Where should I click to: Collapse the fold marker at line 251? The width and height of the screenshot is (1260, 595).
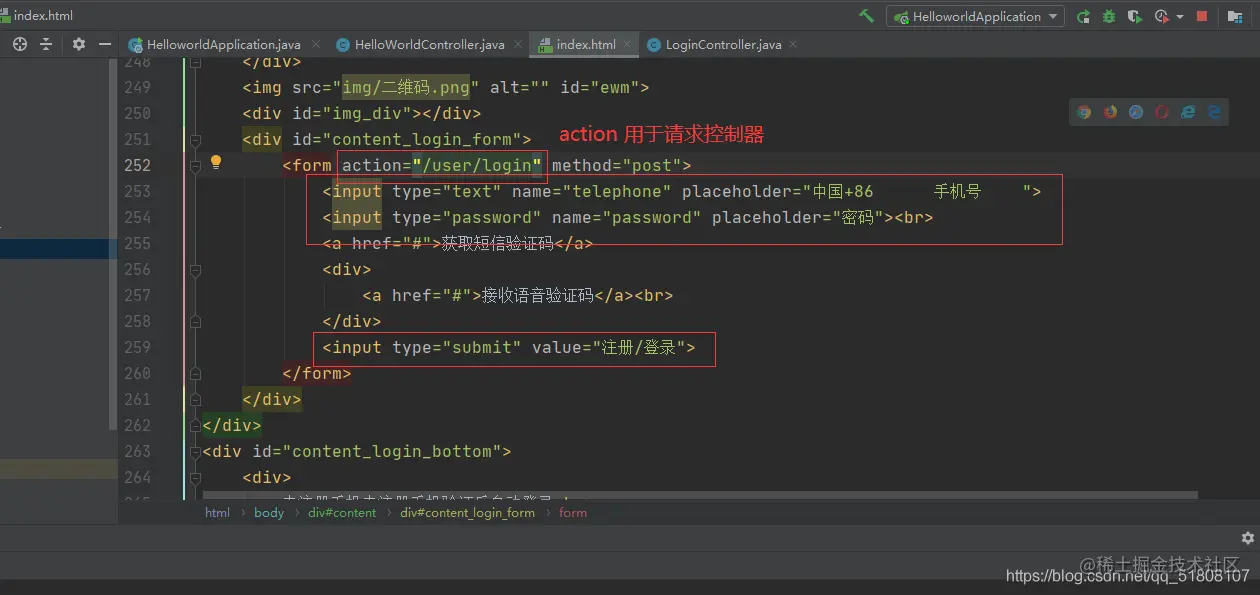tap(195, 140)
